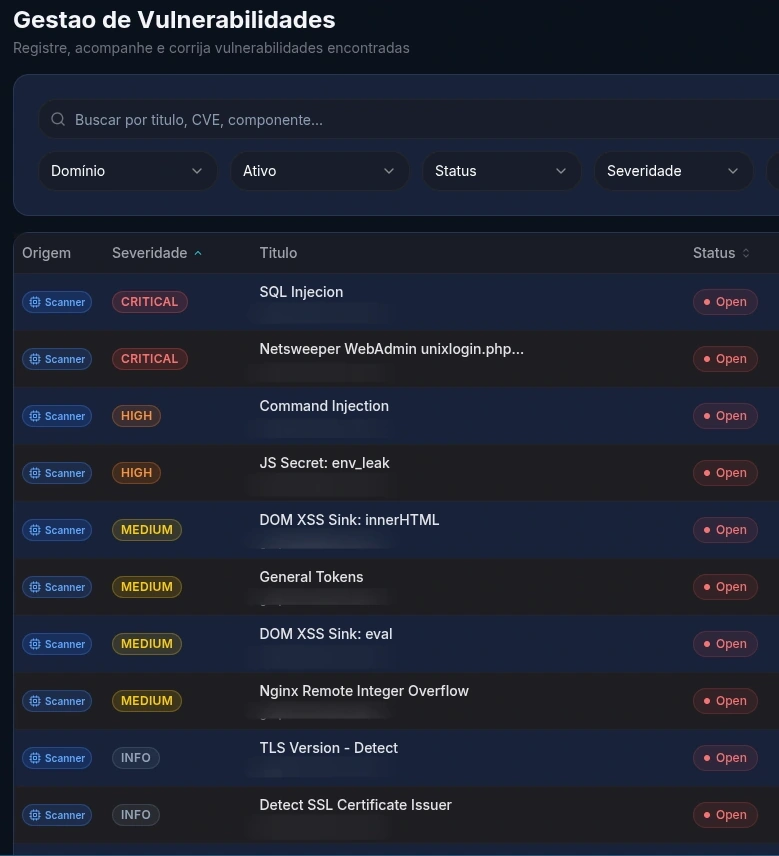The width and height of the screenshot is (779, 856).
Task: Click Open status of SQL Injecion
Action: tap(725, 302)
